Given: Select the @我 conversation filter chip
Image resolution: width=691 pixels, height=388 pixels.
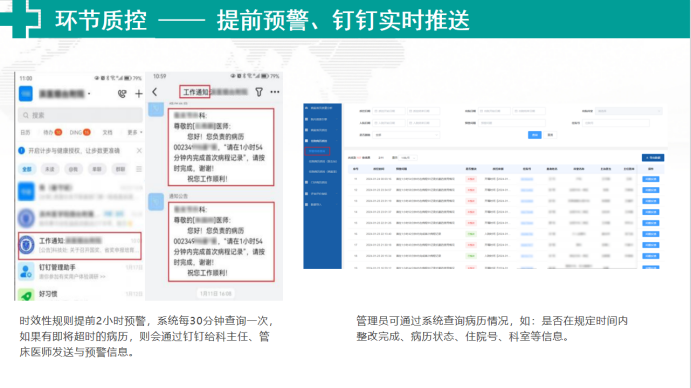Looking at the screenshot, I should click(73, 169).
